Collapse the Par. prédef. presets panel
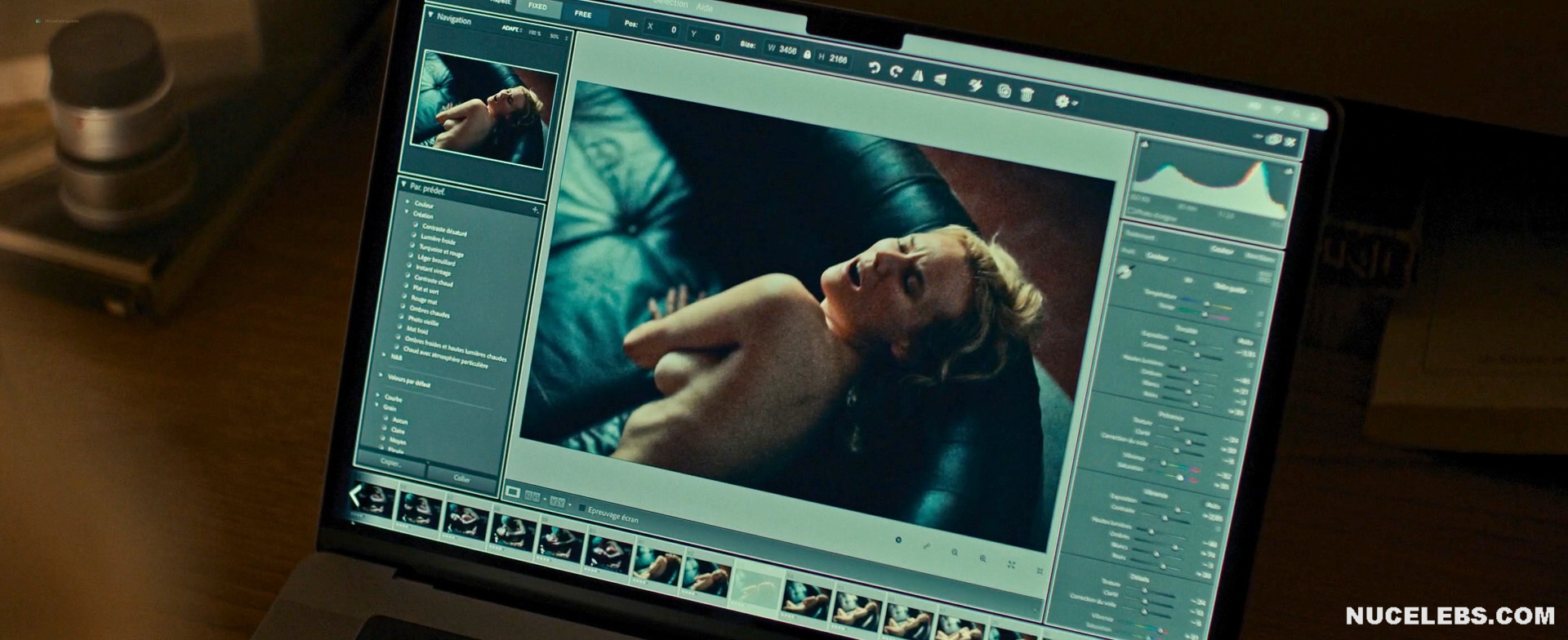The width and height of the screenshot is (1568, 640). 404,184
